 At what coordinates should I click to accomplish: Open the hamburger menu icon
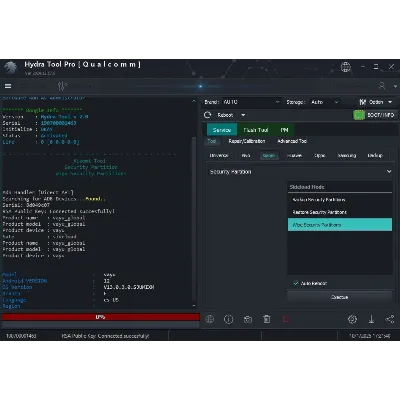[x=8, y=86]
